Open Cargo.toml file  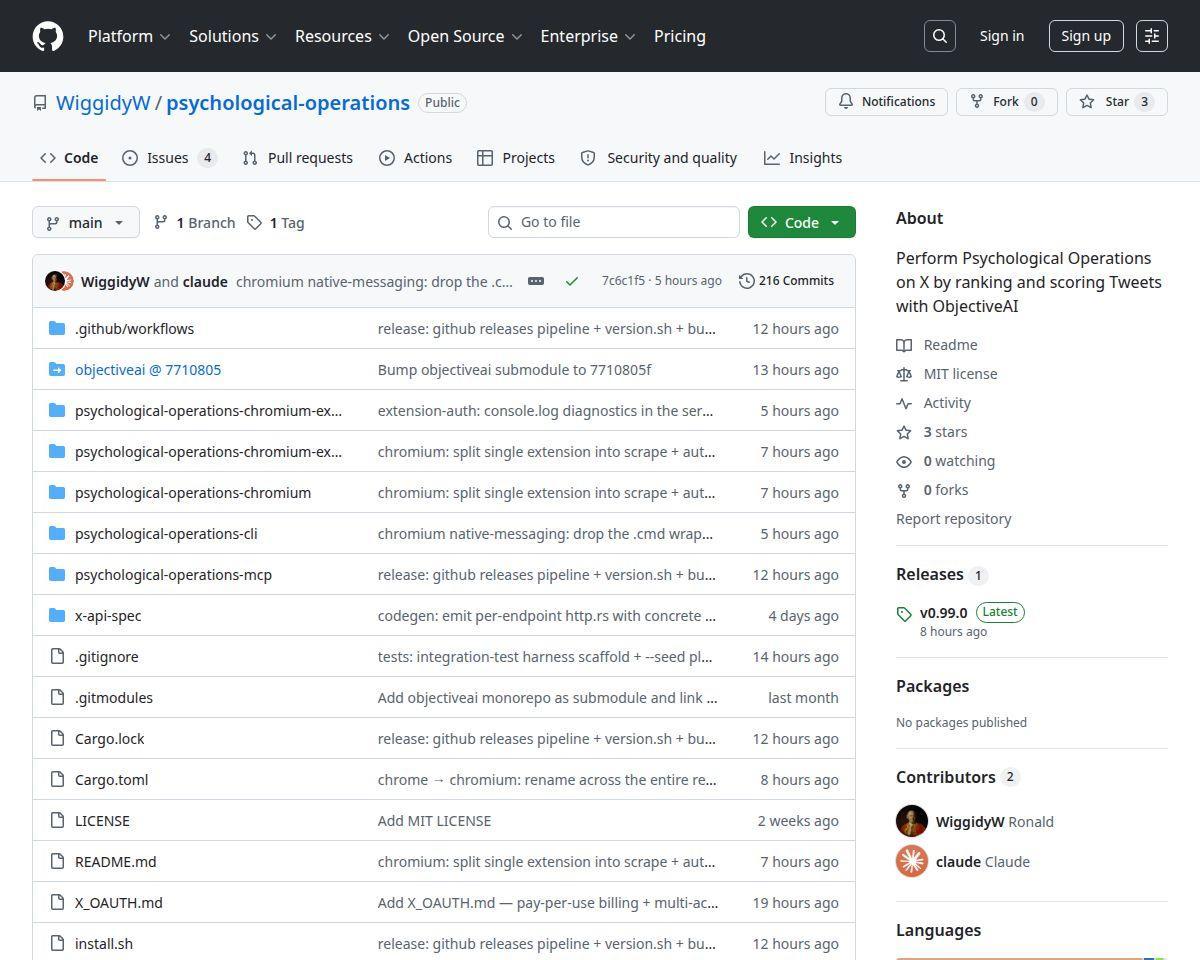coord(111,780)
